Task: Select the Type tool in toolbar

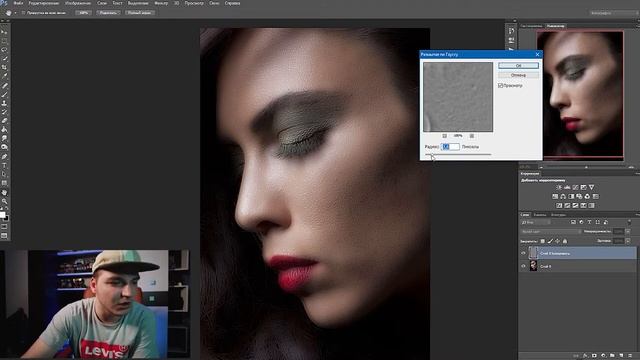Action: [4, 165]
